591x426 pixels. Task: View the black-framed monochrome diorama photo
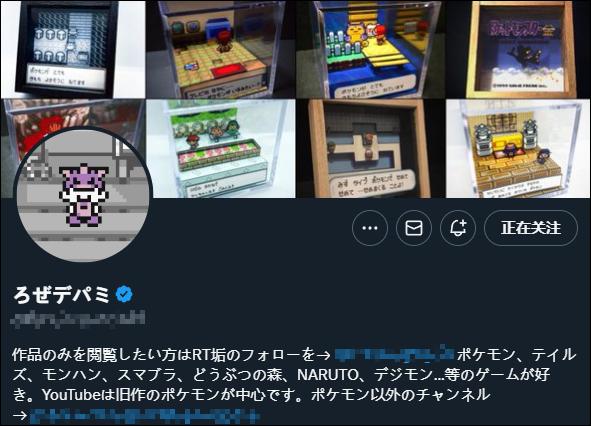click(73, 49)
